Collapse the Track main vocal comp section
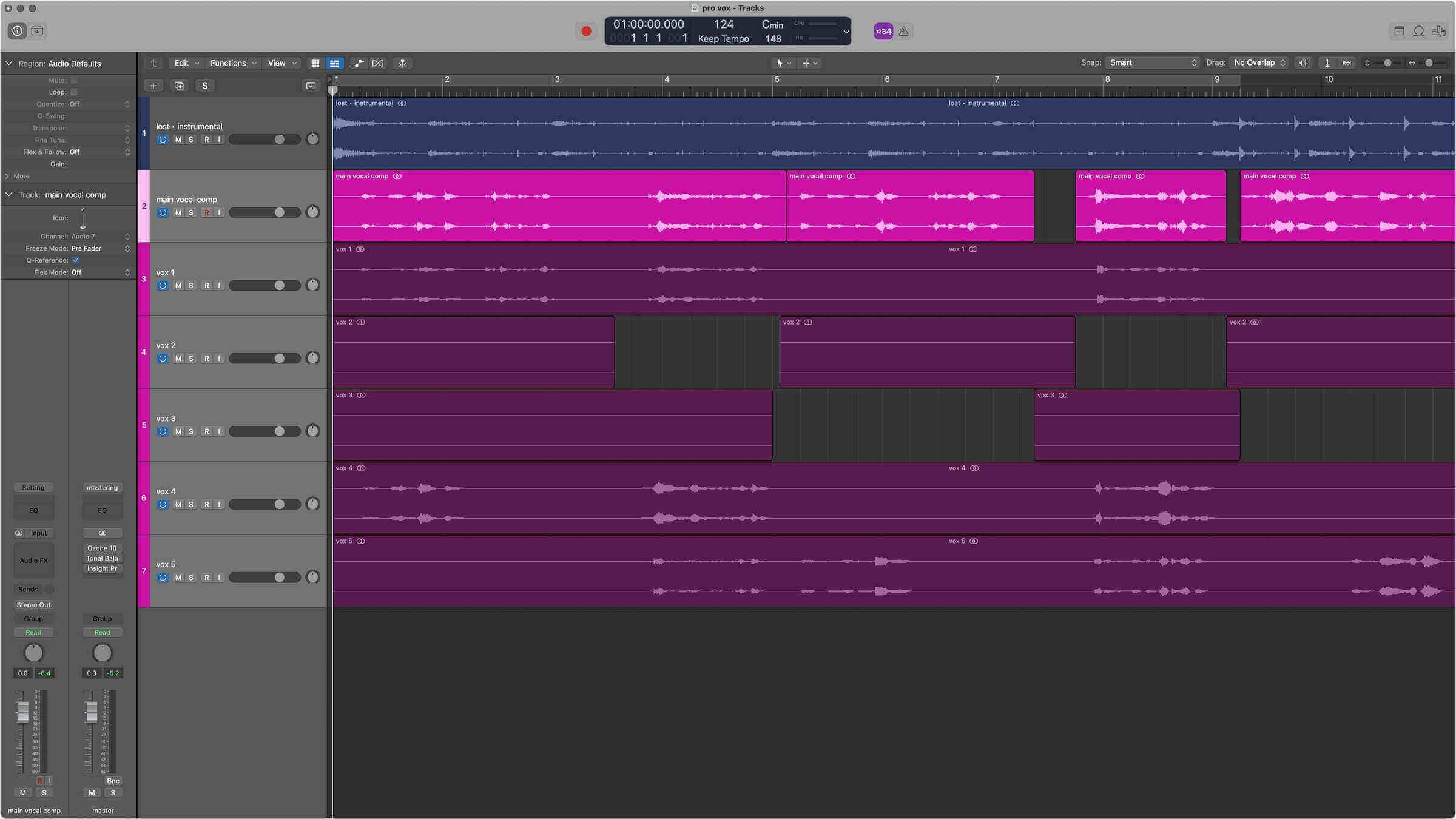 8,195
